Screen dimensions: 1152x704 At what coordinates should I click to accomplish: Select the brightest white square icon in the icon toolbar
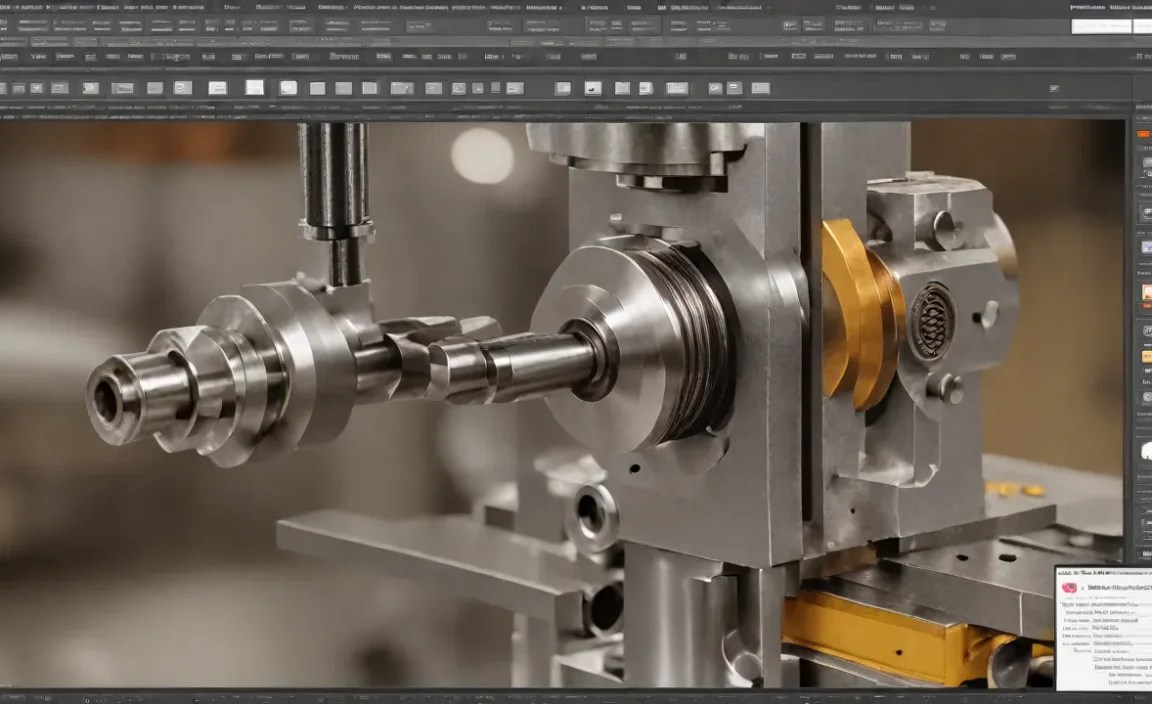(254, 87)
